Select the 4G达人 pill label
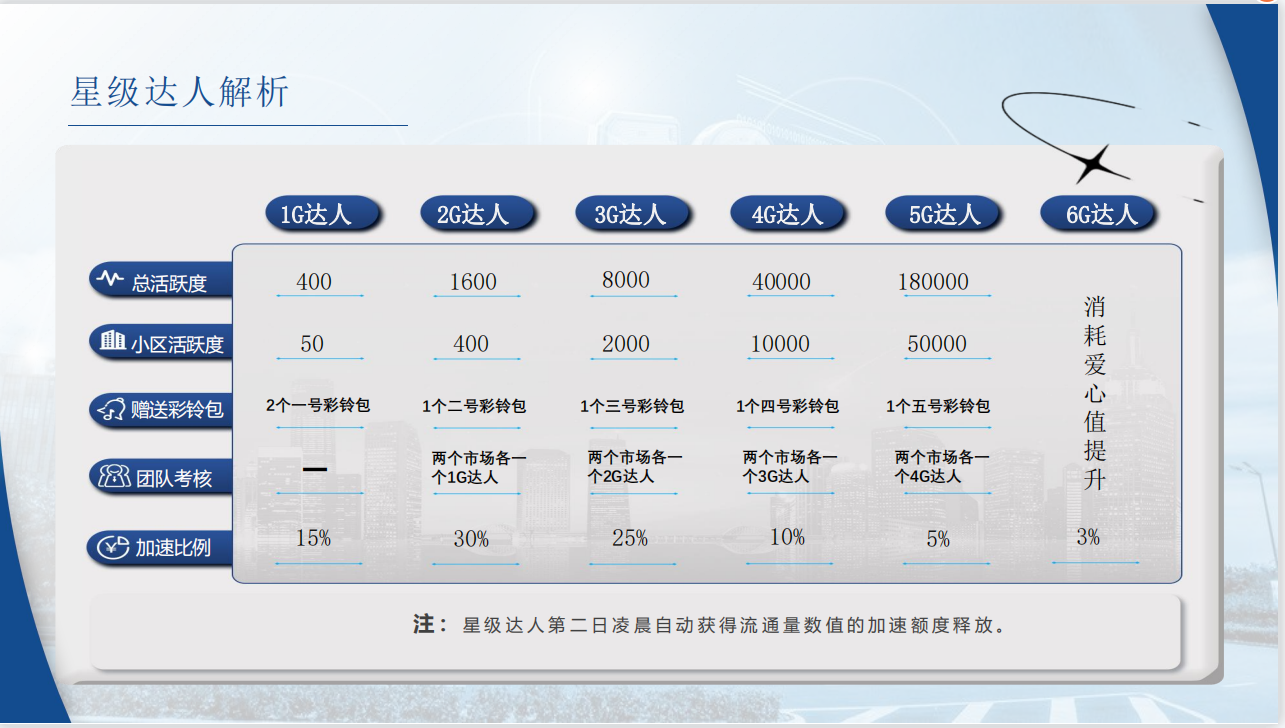This screenshot has width=1285, height=728. coord(788,214)
